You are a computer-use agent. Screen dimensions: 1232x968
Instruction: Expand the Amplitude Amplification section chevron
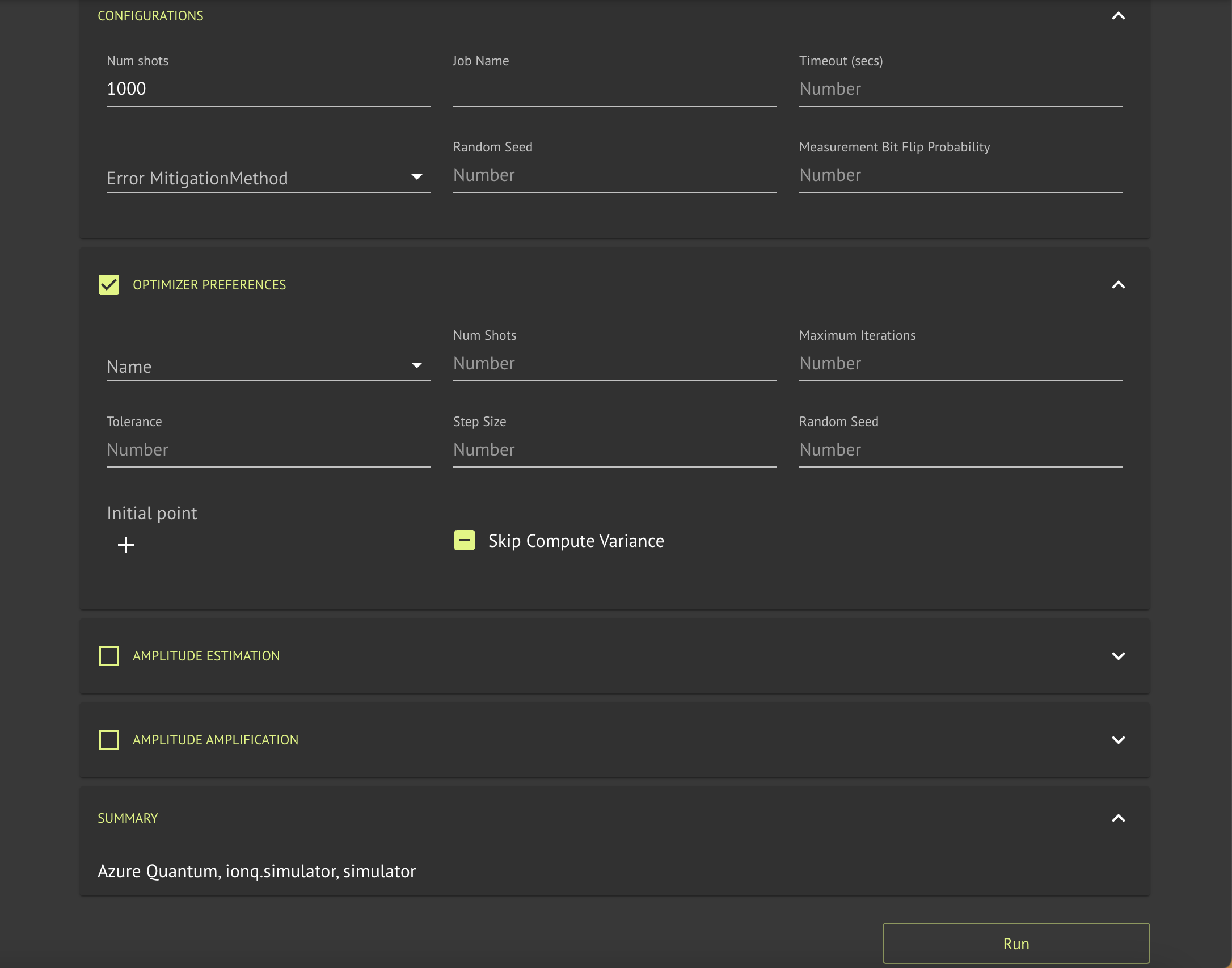click(x=1118, y=740)
